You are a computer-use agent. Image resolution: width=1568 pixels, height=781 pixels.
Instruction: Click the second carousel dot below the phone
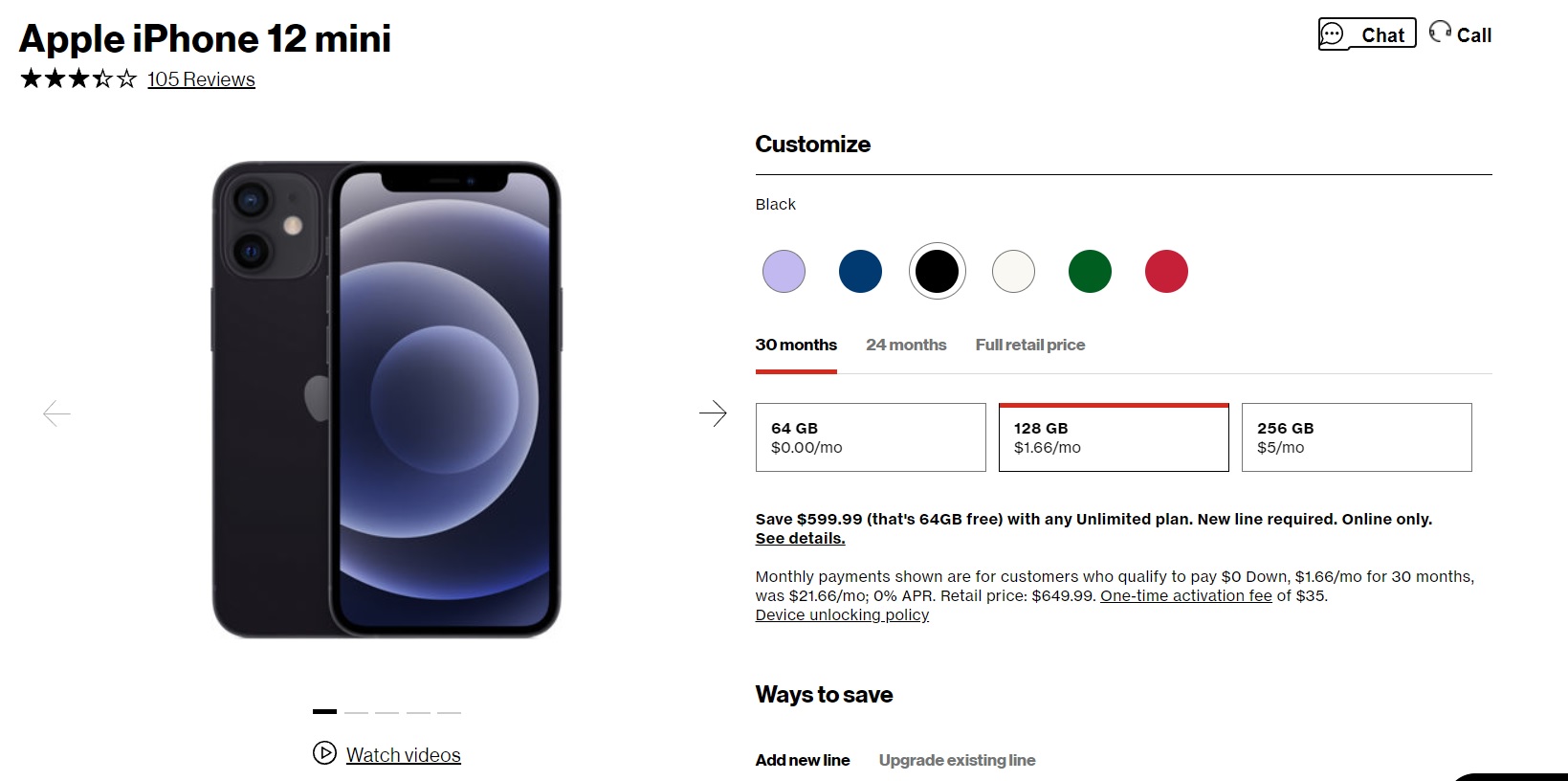[356, 712]
